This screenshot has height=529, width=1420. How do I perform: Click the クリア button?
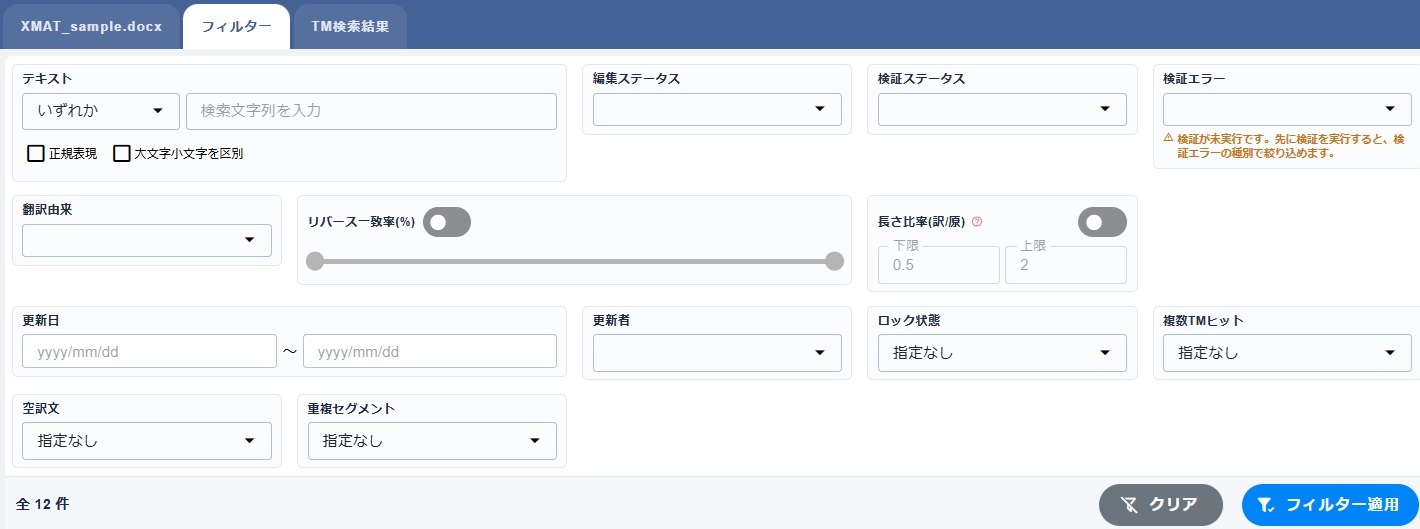tap(1160, 505)
